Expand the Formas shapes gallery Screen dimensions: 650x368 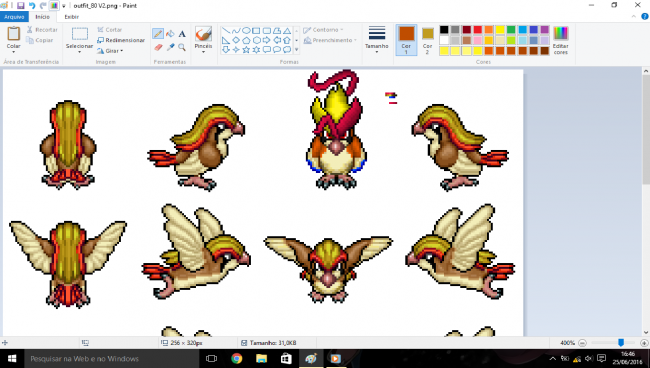click(x=296, y=50)
